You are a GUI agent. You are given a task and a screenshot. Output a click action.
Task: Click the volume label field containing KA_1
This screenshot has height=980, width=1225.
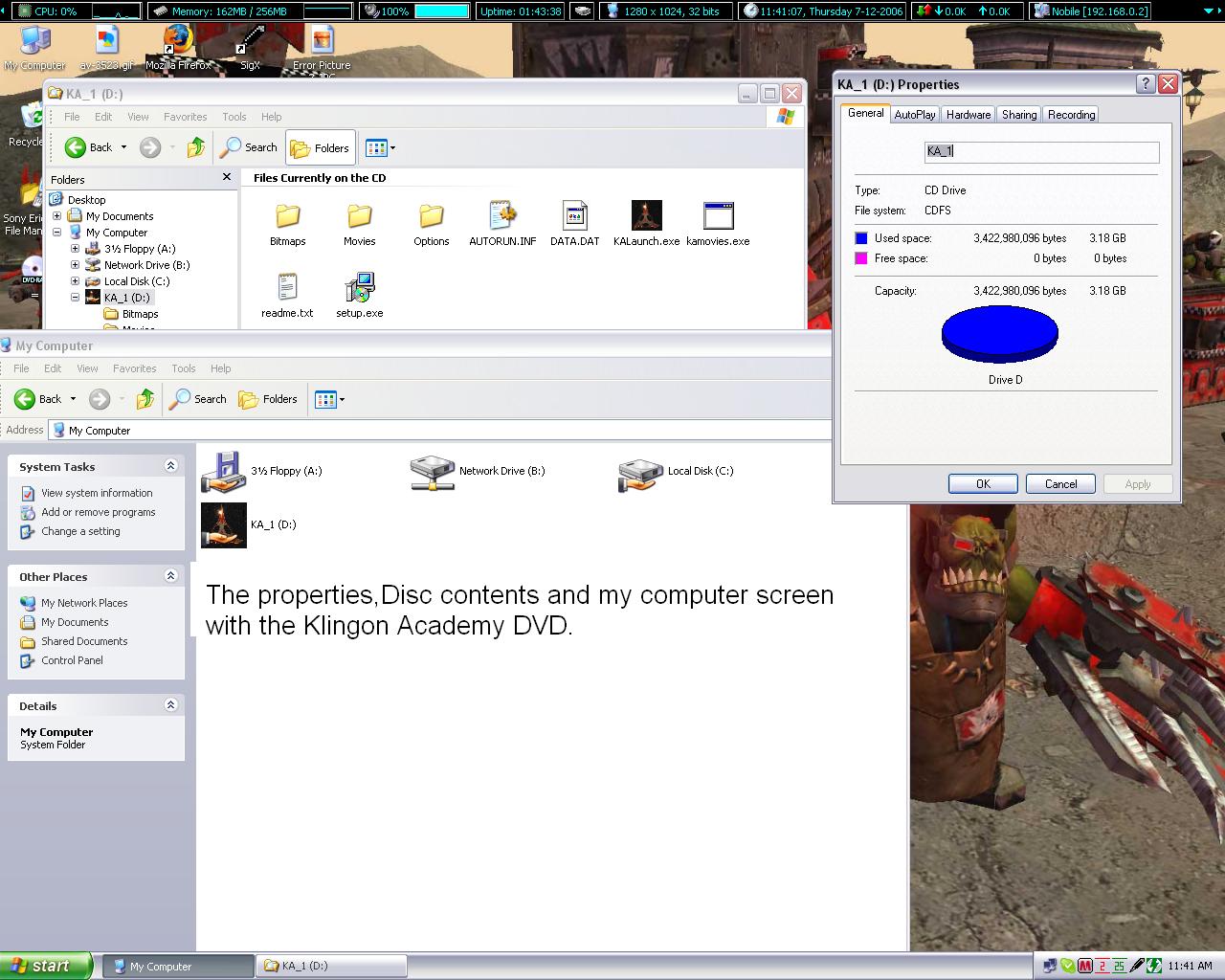coord(1041,151)
